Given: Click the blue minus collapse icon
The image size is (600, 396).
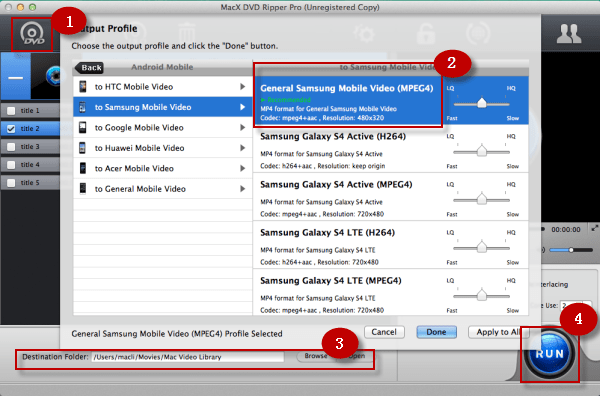Looking at the screenshot, I should coord(16,78).
